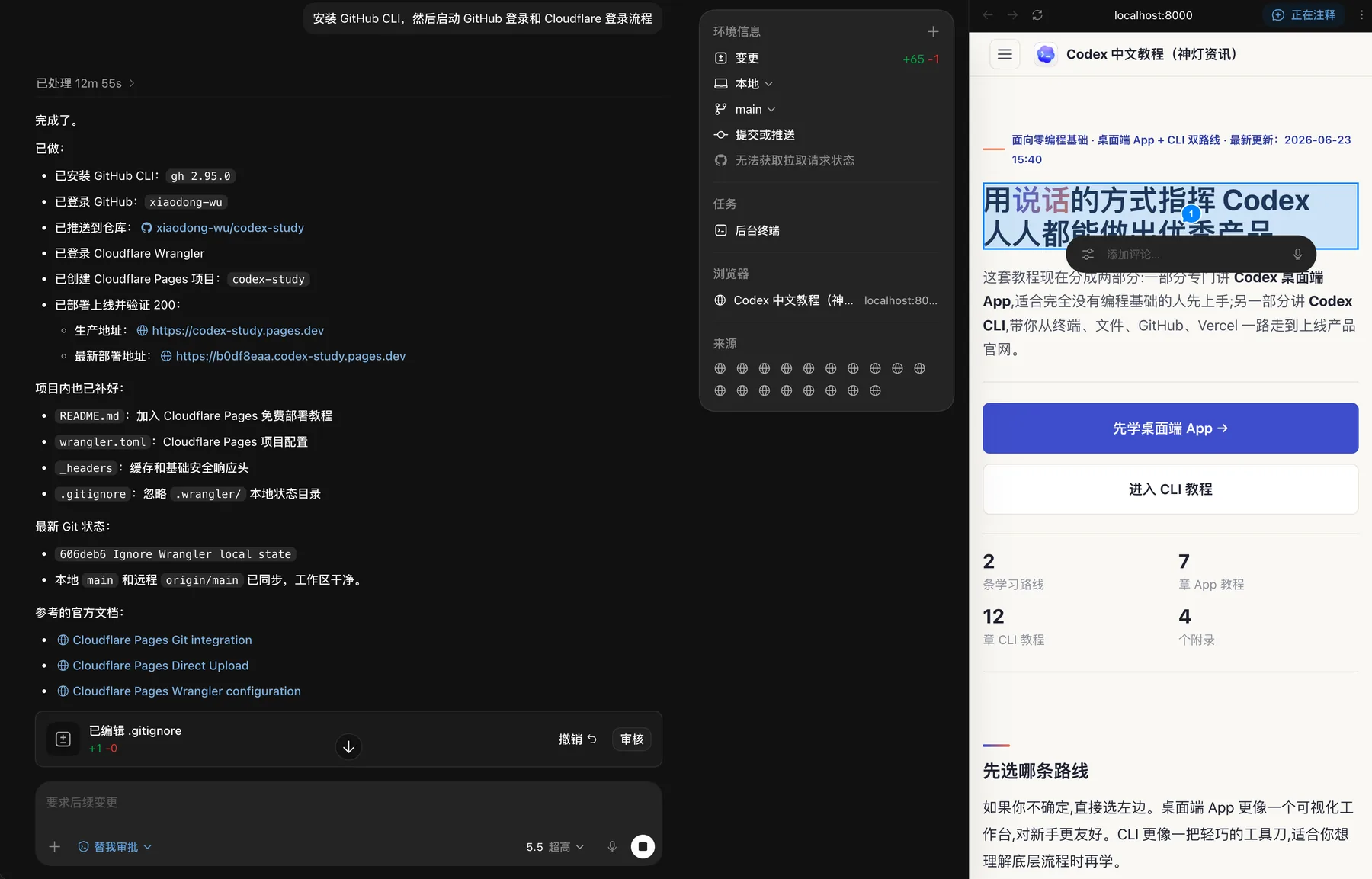
Task: Click browser back arrow
Action: (988, 14)
